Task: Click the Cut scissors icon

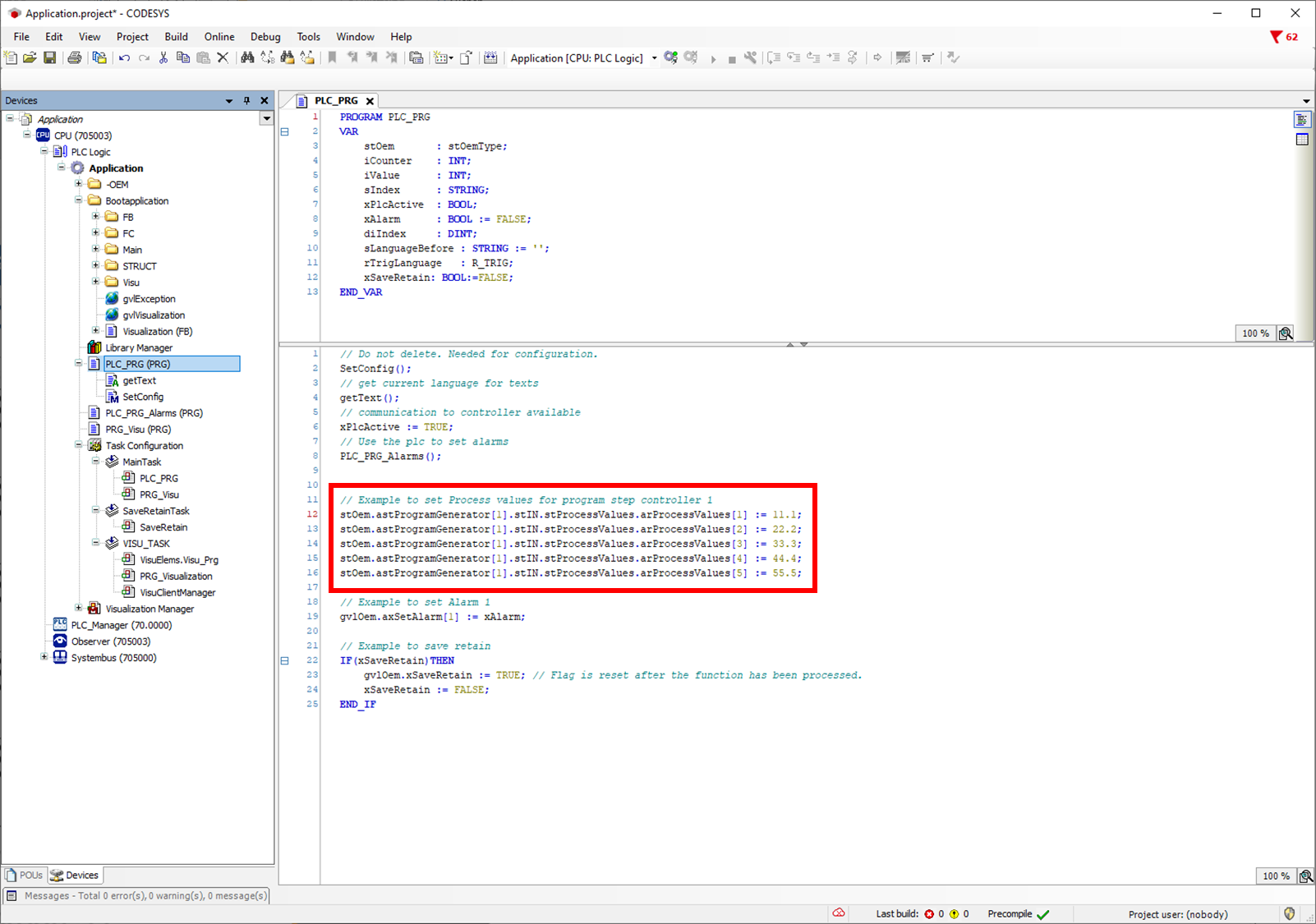Action: [x=163, y=57]
